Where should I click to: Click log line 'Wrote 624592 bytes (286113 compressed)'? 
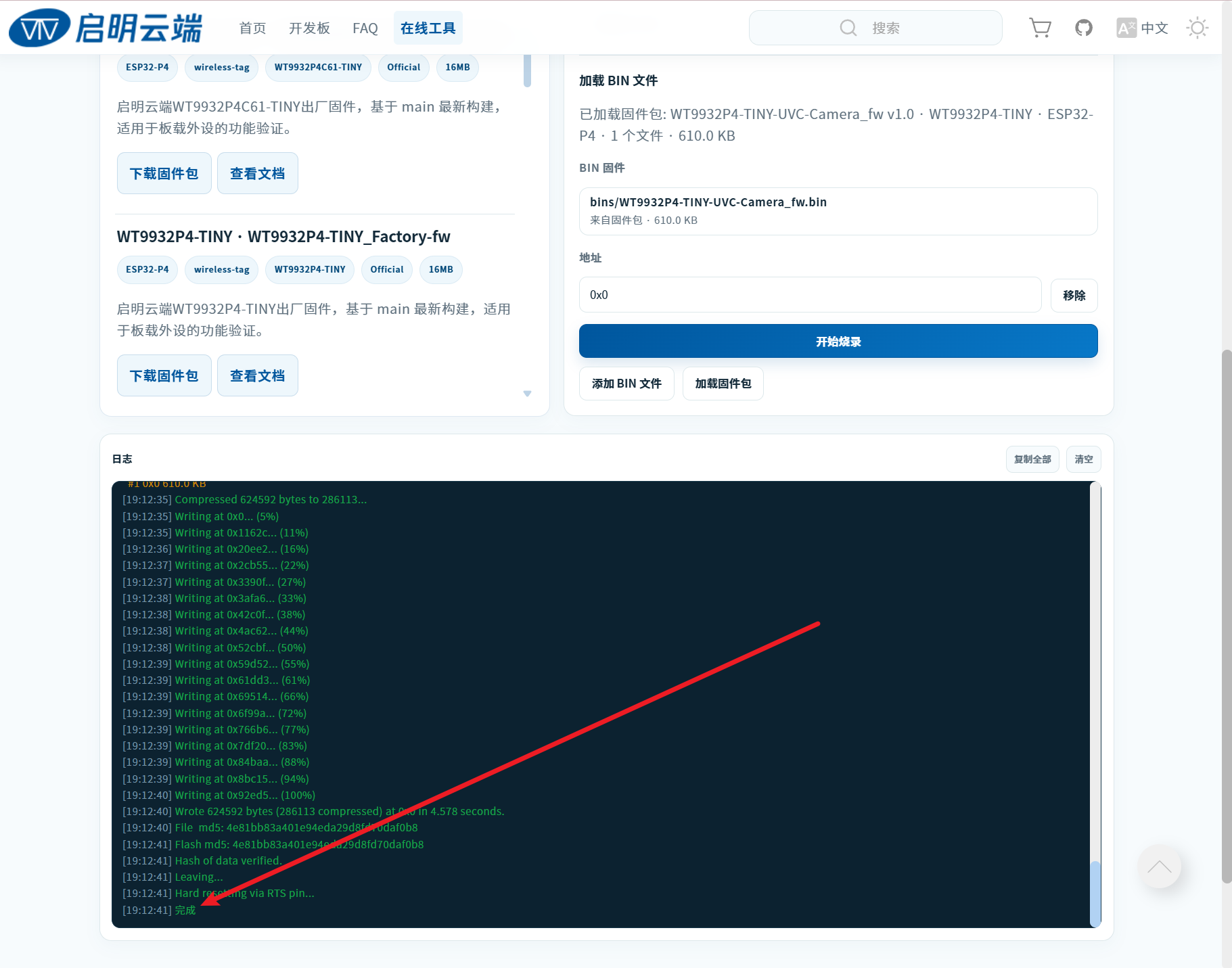point(313,811)
